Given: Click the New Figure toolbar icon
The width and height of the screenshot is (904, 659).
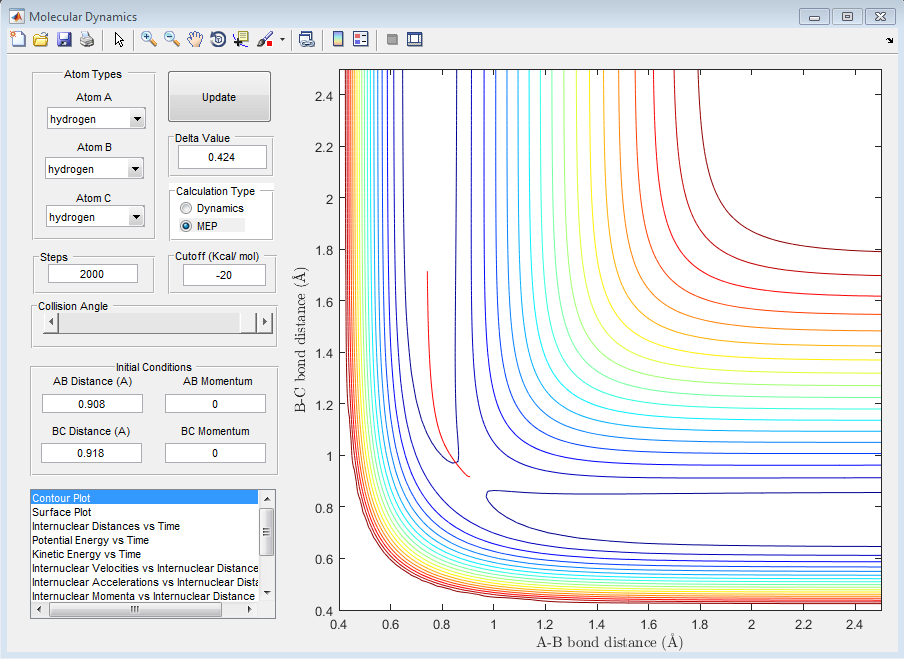Looking at the screenshot, I should coord(18,39).
